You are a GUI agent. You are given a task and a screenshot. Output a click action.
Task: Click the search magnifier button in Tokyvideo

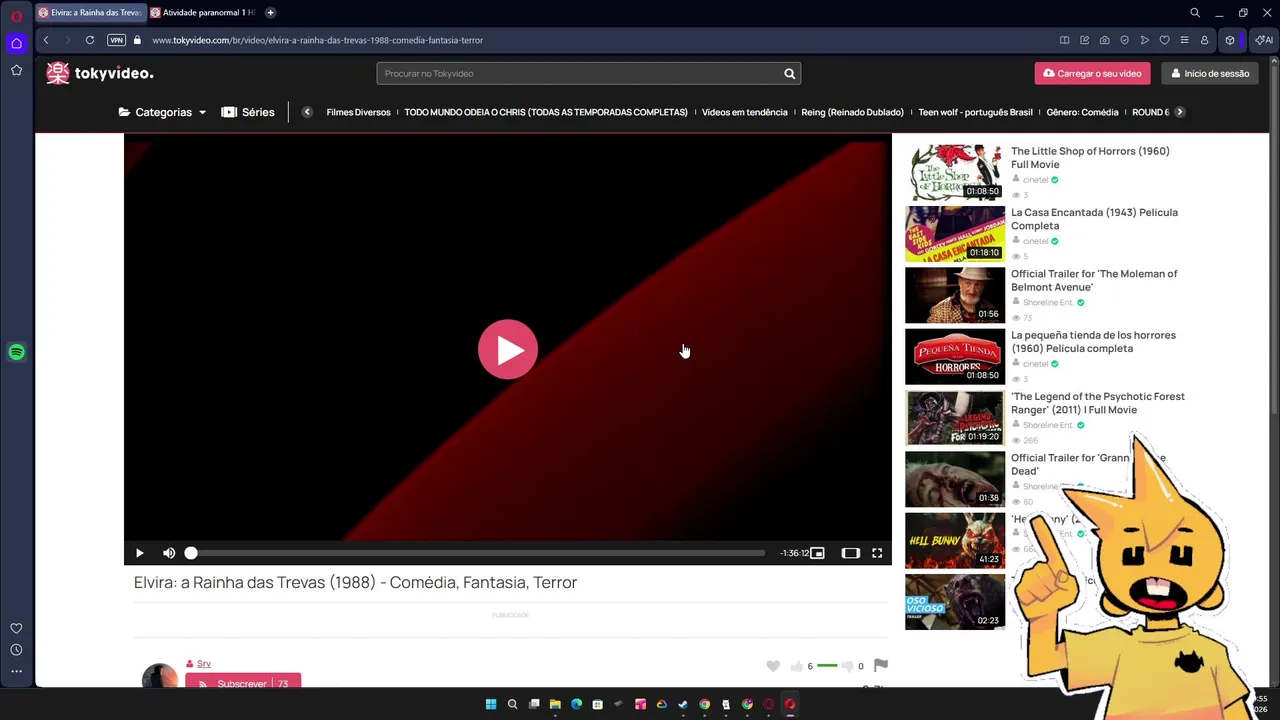(x=790, y=73)
